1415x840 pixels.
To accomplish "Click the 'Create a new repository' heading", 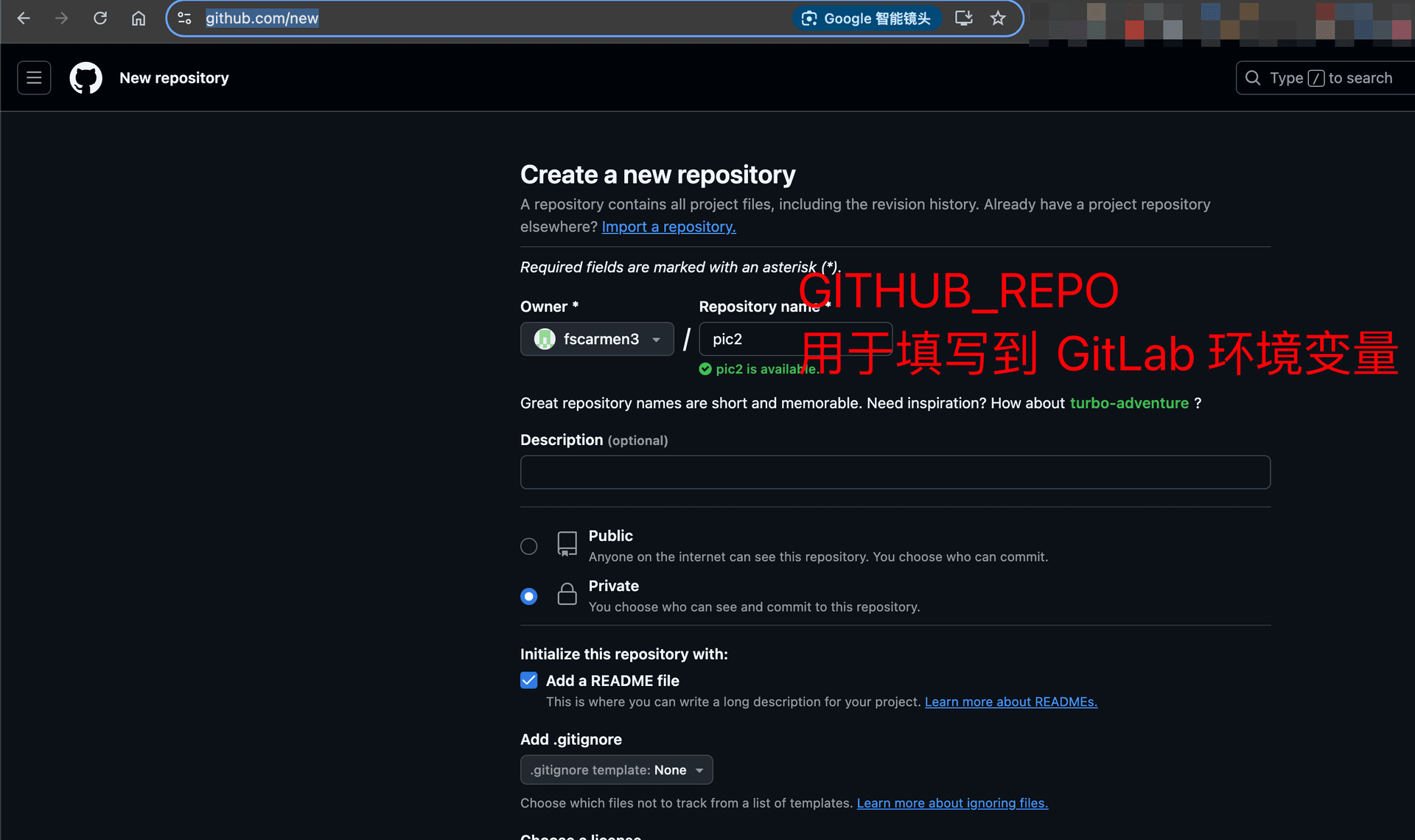I will click(657, 175).
